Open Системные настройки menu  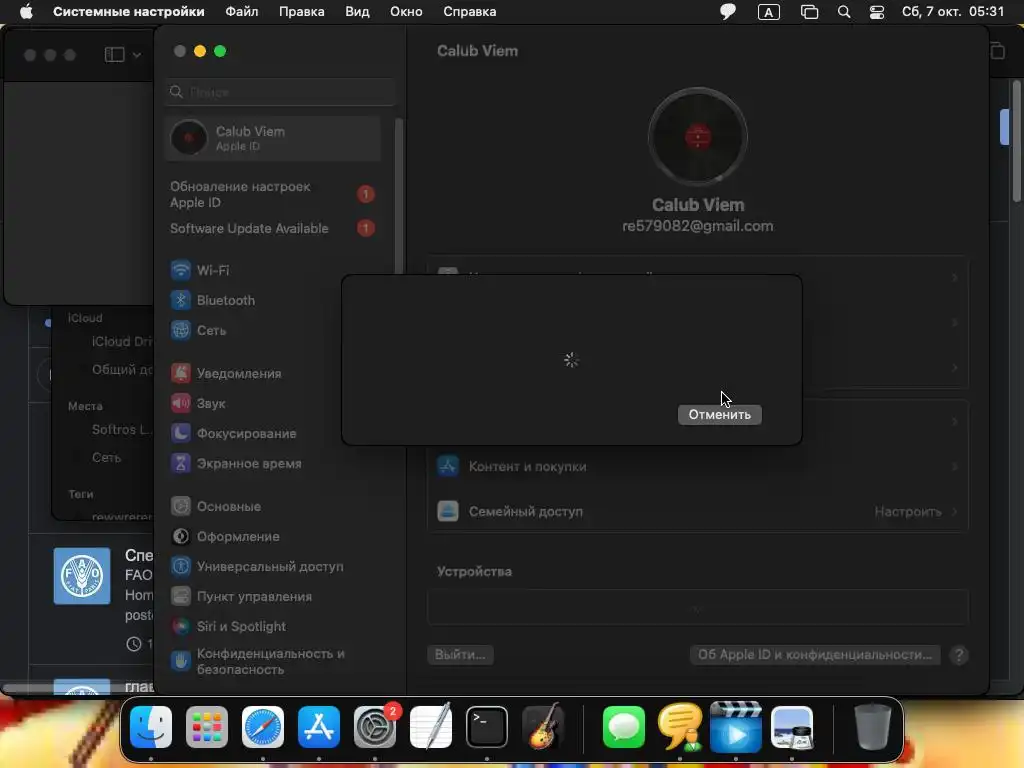pyautogui.click(x=129, y=12)
